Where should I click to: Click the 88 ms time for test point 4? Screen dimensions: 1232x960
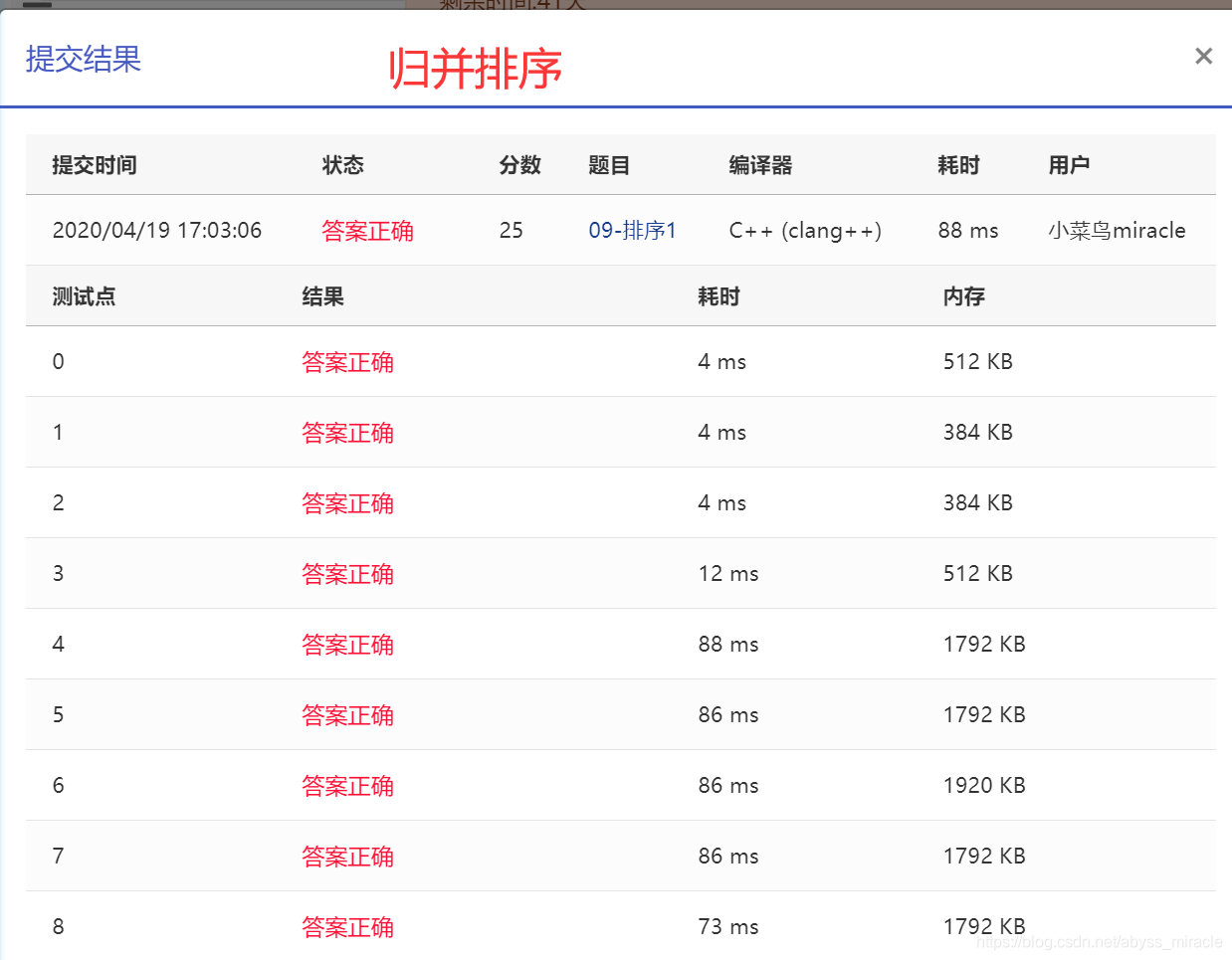728,645
